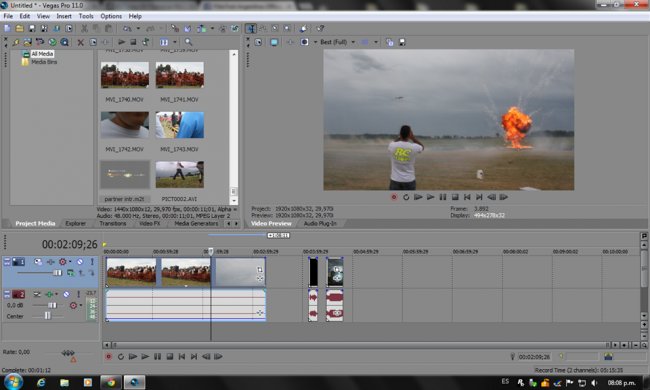Open Internet Explorer from the Windows taskbar
650x390 pixels.
tap(41, 383)
